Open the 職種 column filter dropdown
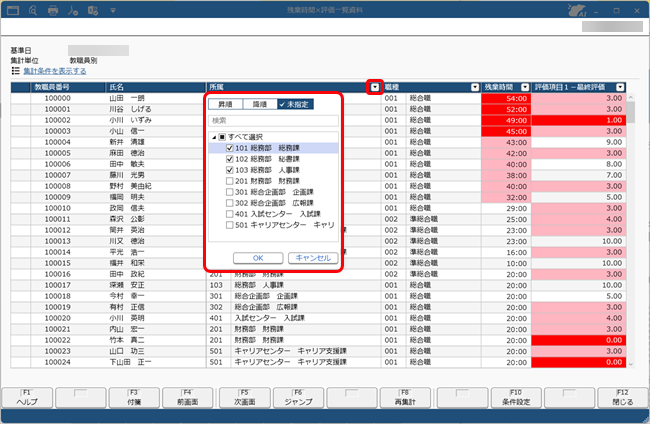The image size is (650, 424). pyautogui.click(x=475, y=87)
